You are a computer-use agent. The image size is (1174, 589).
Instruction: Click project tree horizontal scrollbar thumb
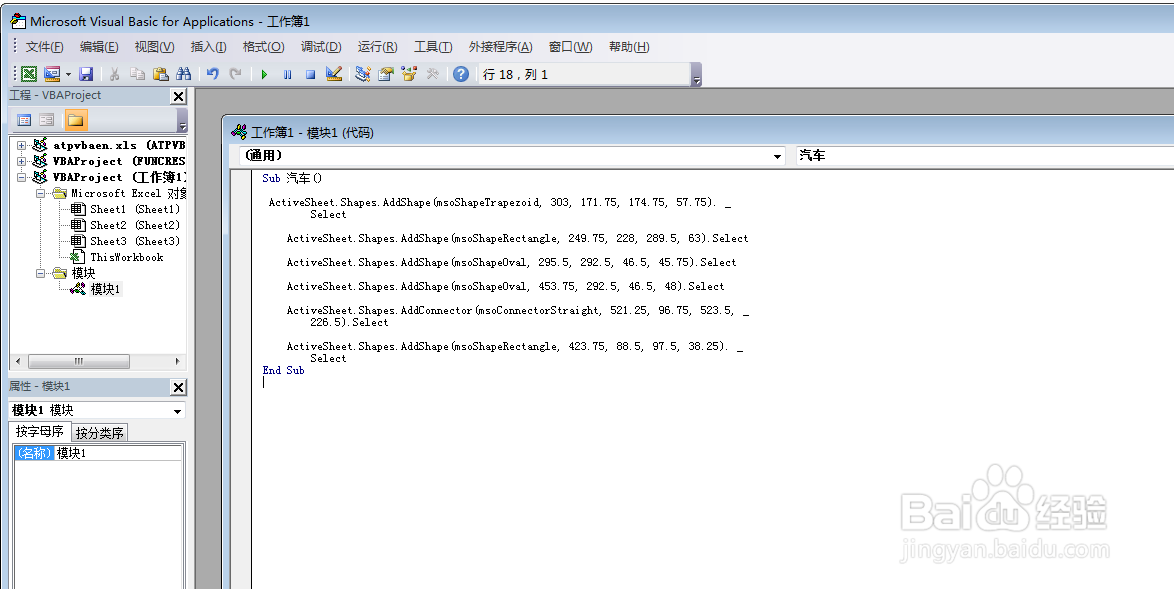(79, 361)
